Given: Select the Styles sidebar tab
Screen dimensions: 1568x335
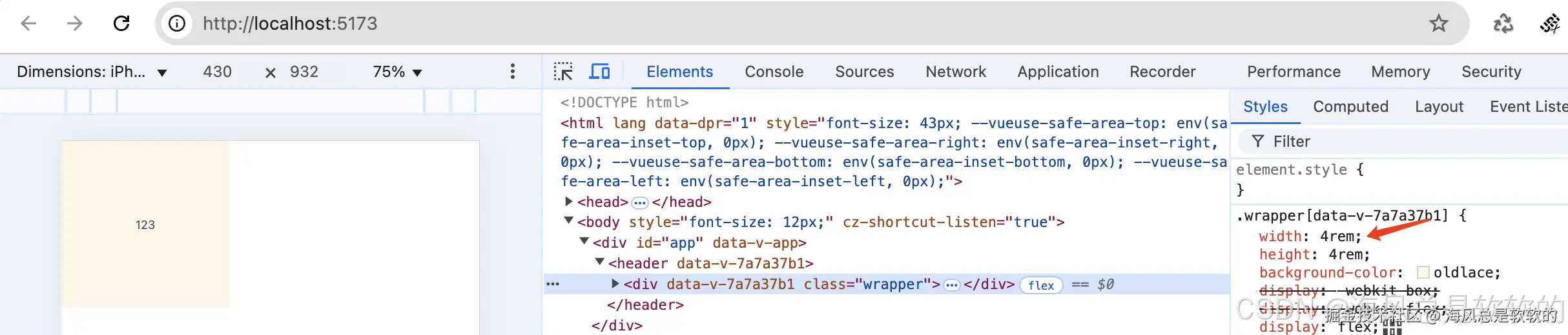Looking at the screenshot, I should pyautogui.click(x=1265, y=107).
